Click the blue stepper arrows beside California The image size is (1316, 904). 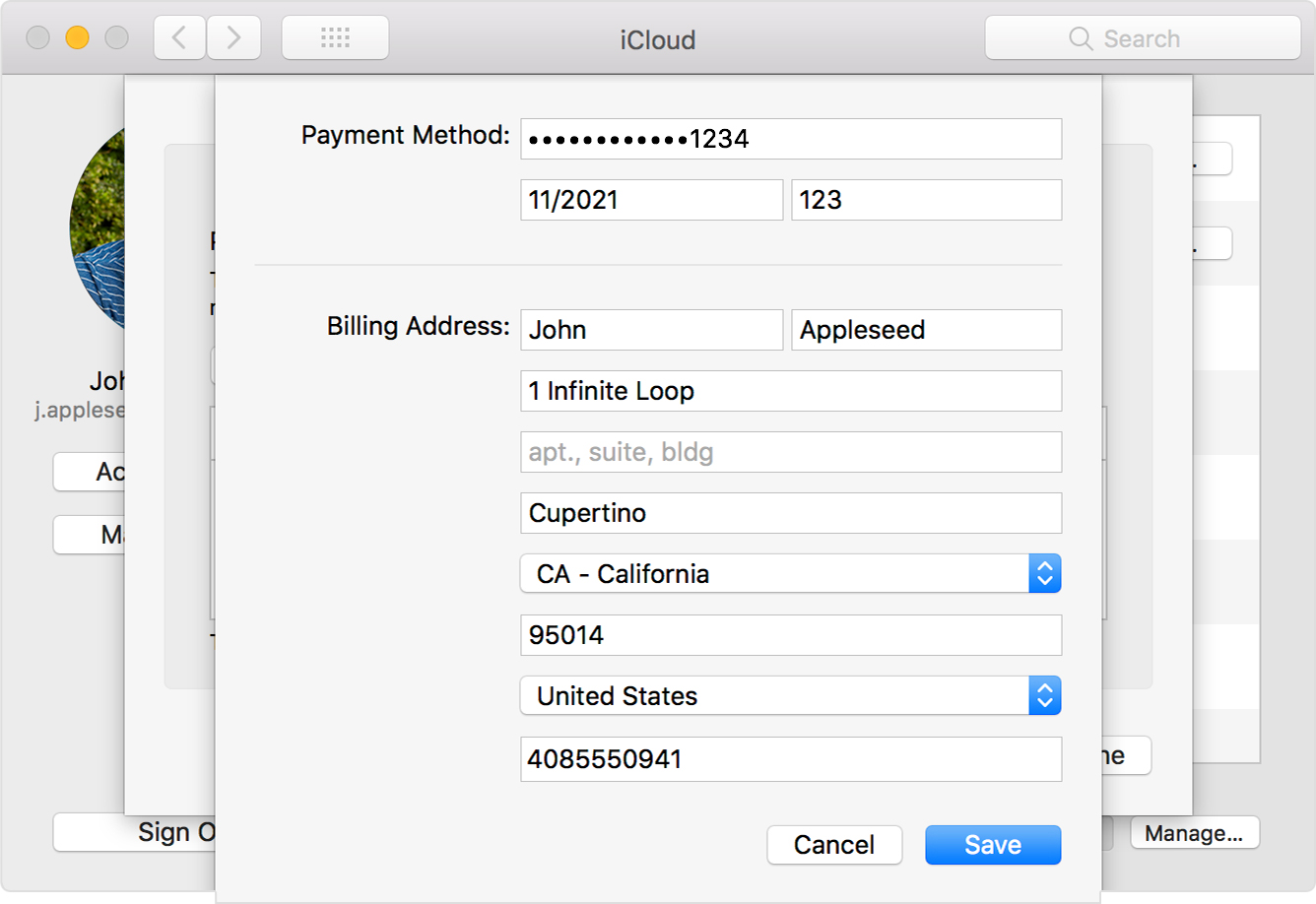(1045, 573)
